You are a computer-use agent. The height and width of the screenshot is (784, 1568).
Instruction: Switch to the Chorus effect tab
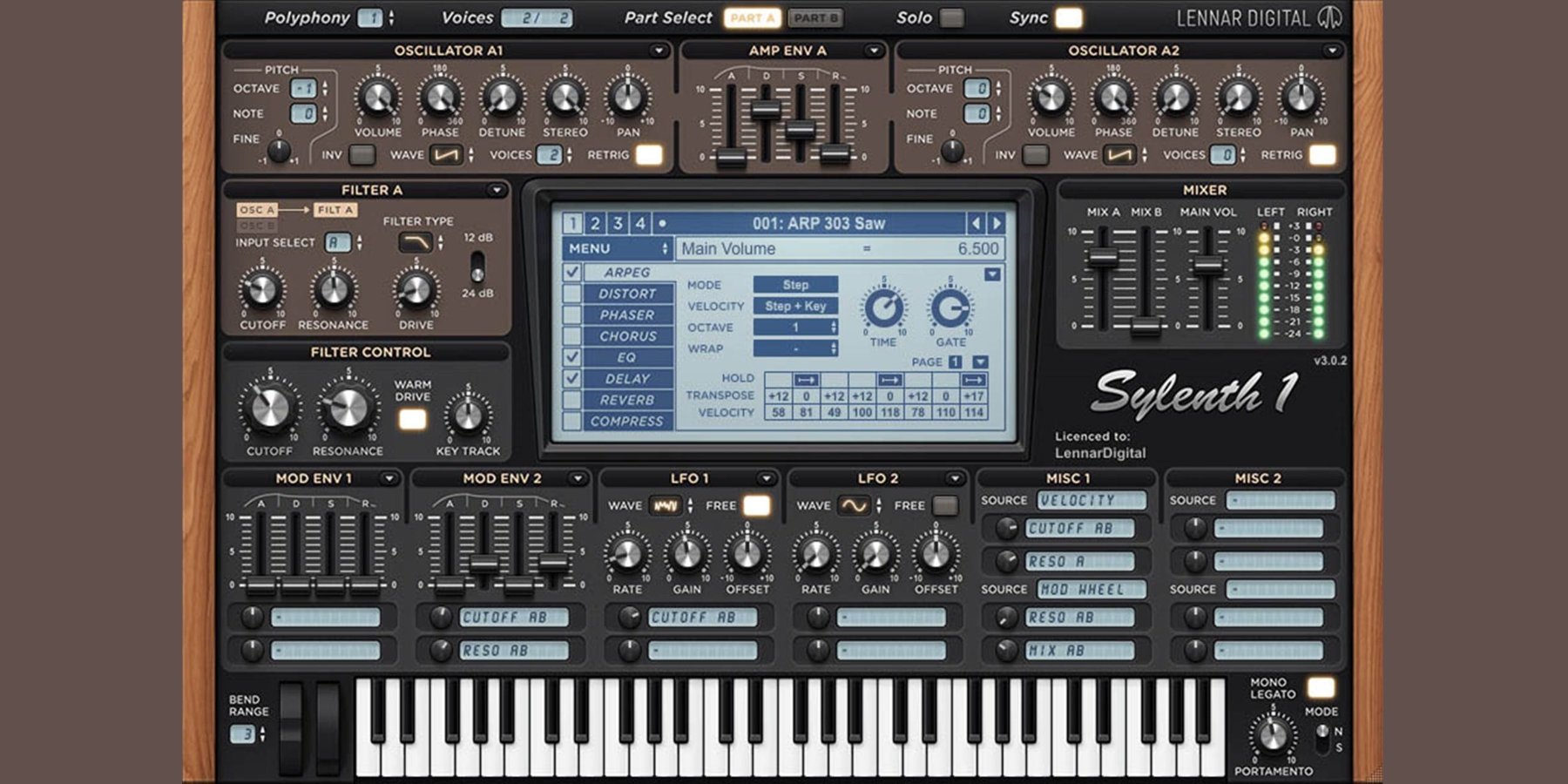pyautogui.click(x=627, y=336)
